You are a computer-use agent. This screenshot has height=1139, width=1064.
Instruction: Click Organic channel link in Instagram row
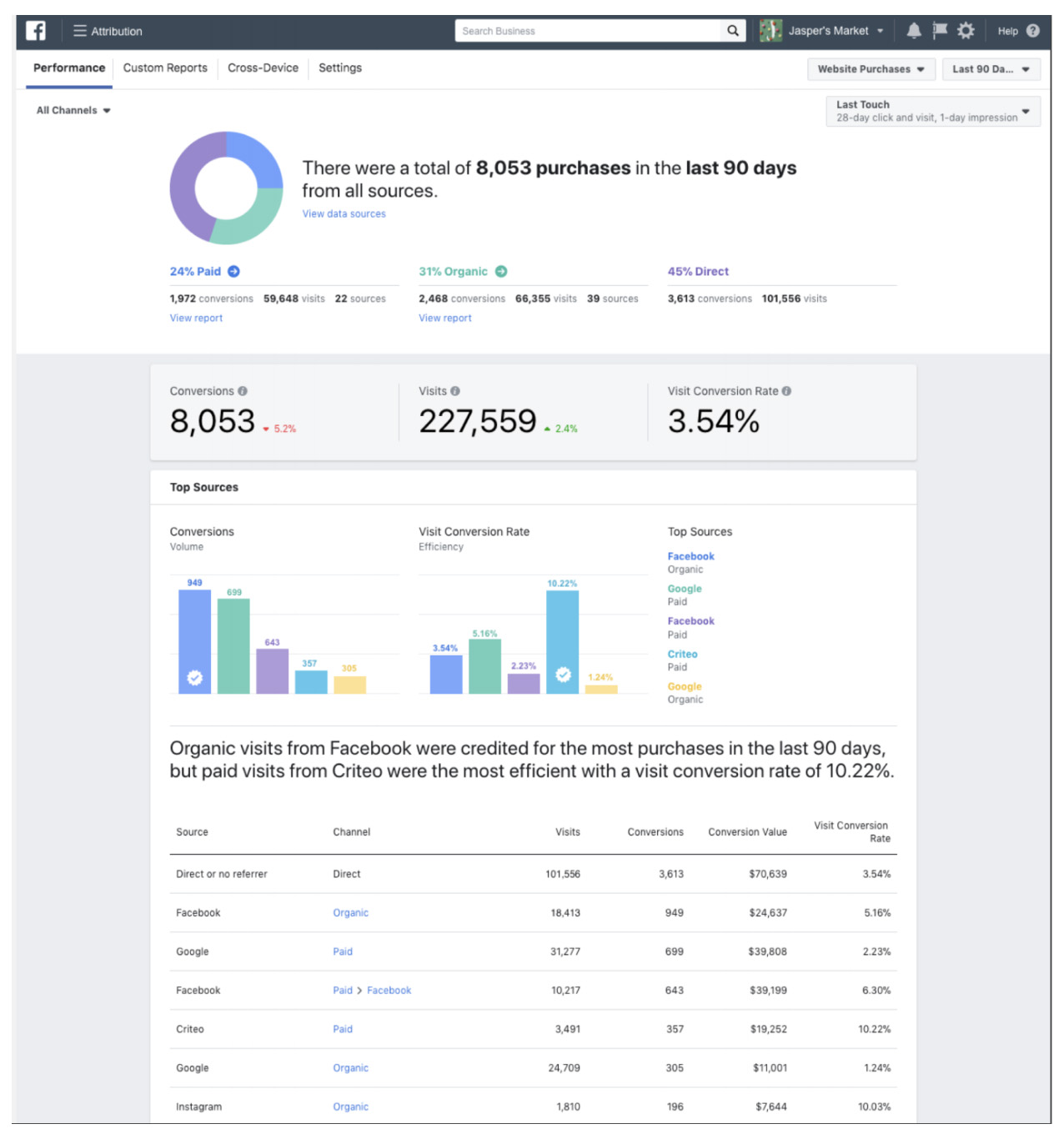[x=350, y=1106]
